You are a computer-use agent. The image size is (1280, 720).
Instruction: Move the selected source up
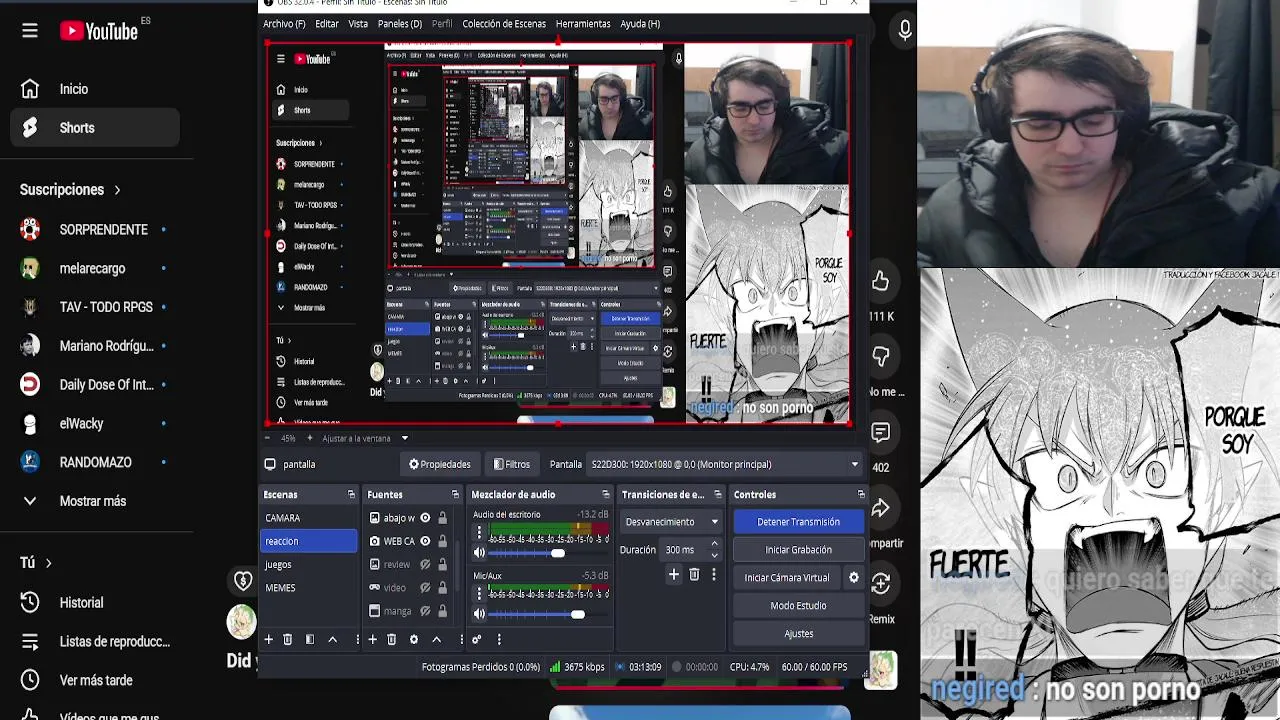436,639
